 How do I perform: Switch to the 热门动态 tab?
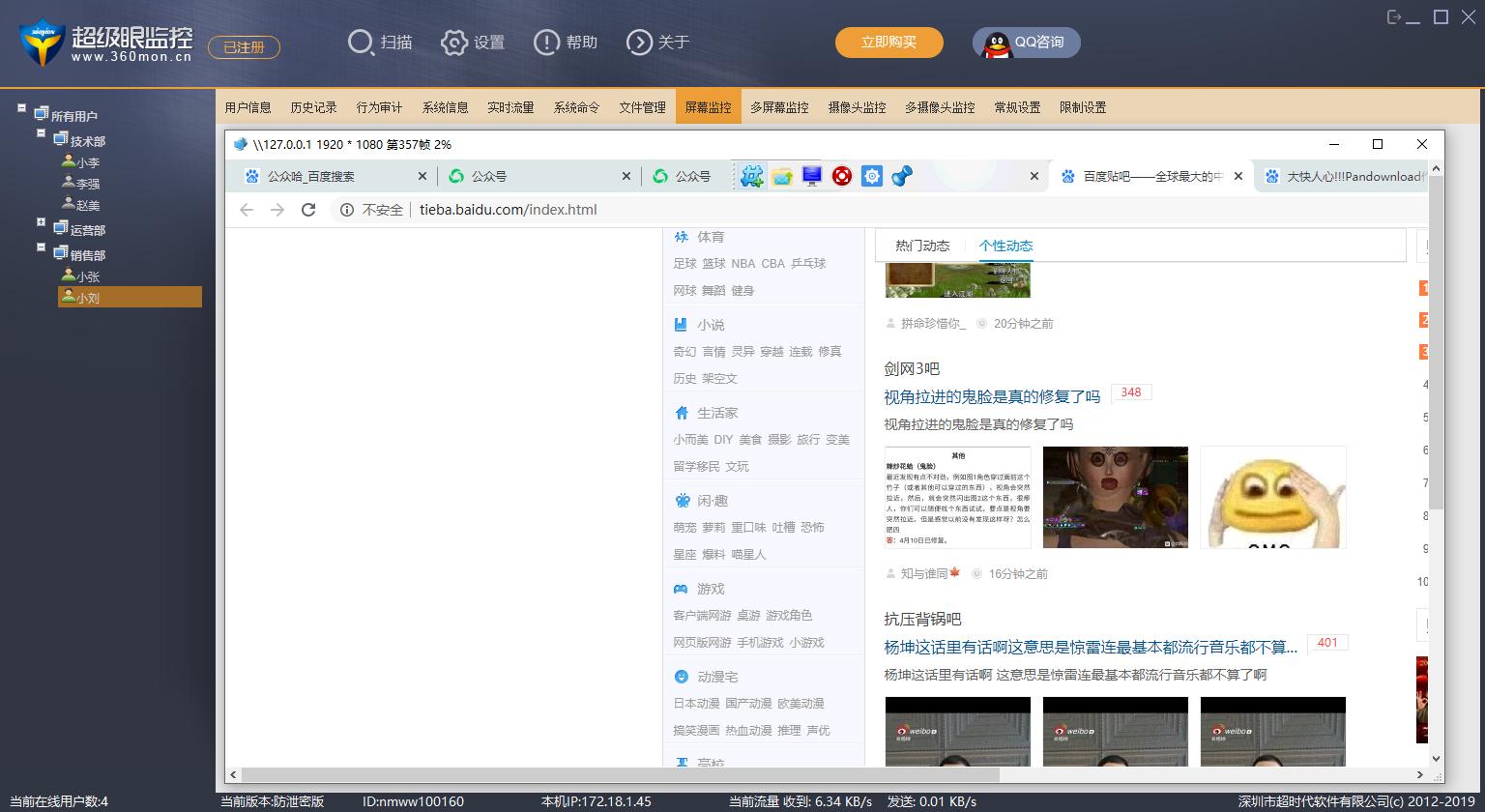pos(922,246)
